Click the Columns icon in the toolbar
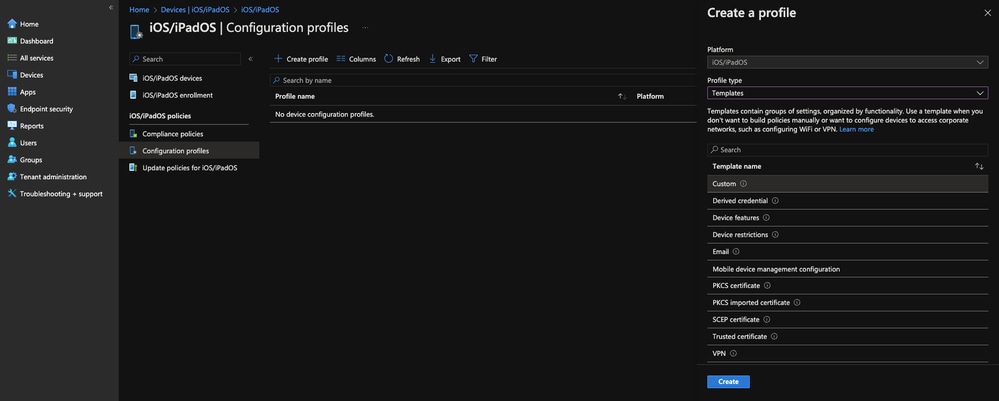Screen dimensions: 999x401 click(x=341, y=59)
